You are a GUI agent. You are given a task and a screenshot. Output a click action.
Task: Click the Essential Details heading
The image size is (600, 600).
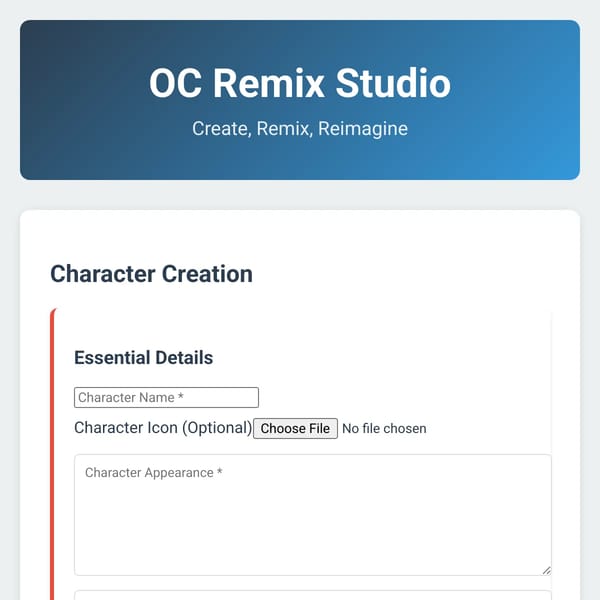point(143,357)
